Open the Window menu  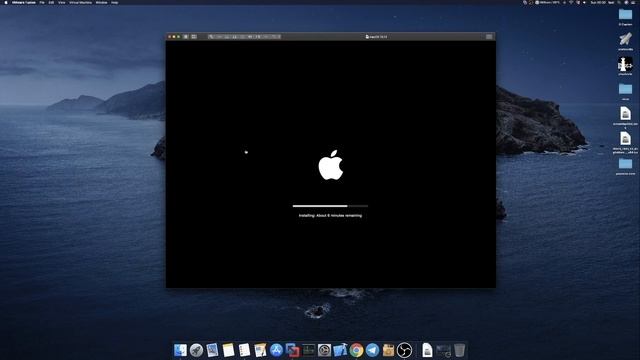101,2
